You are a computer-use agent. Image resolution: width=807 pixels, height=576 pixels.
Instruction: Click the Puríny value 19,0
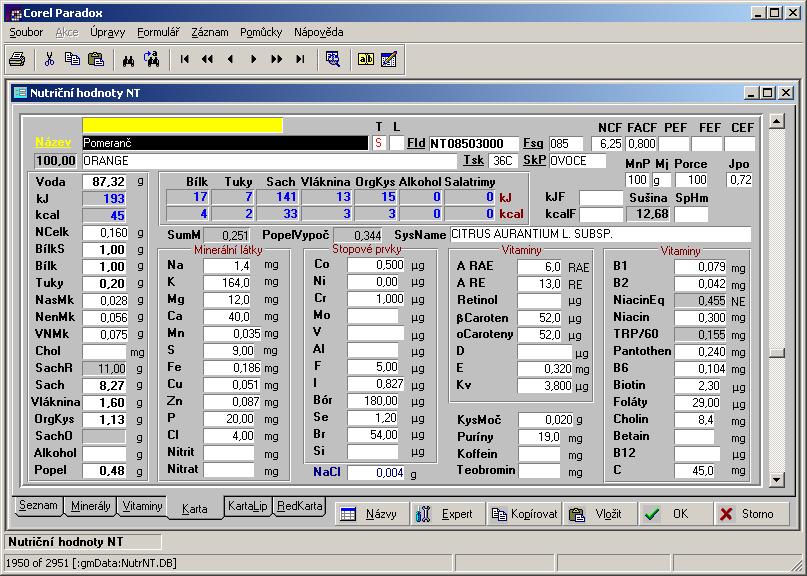click(x=539, y=437)
